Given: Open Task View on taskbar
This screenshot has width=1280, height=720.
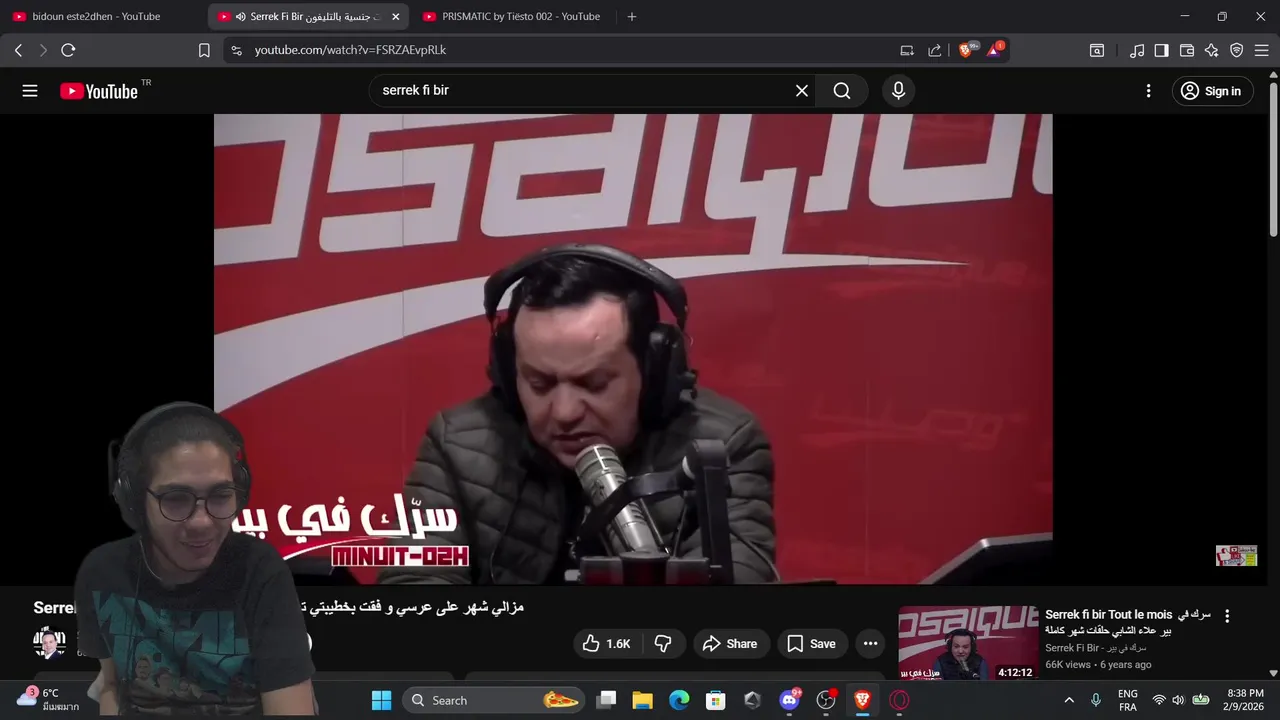Looking at the screenshot, I should click(x=607, y=700).
